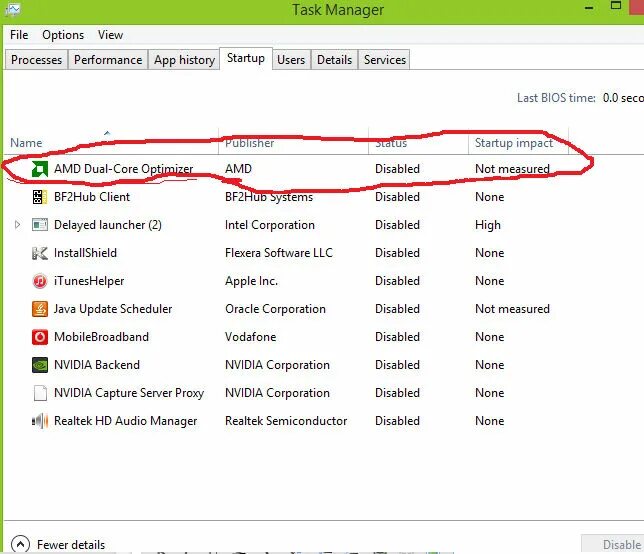Click the iTunesHelper music icon
The image size is (644, 554).
(x=40, y=281)
